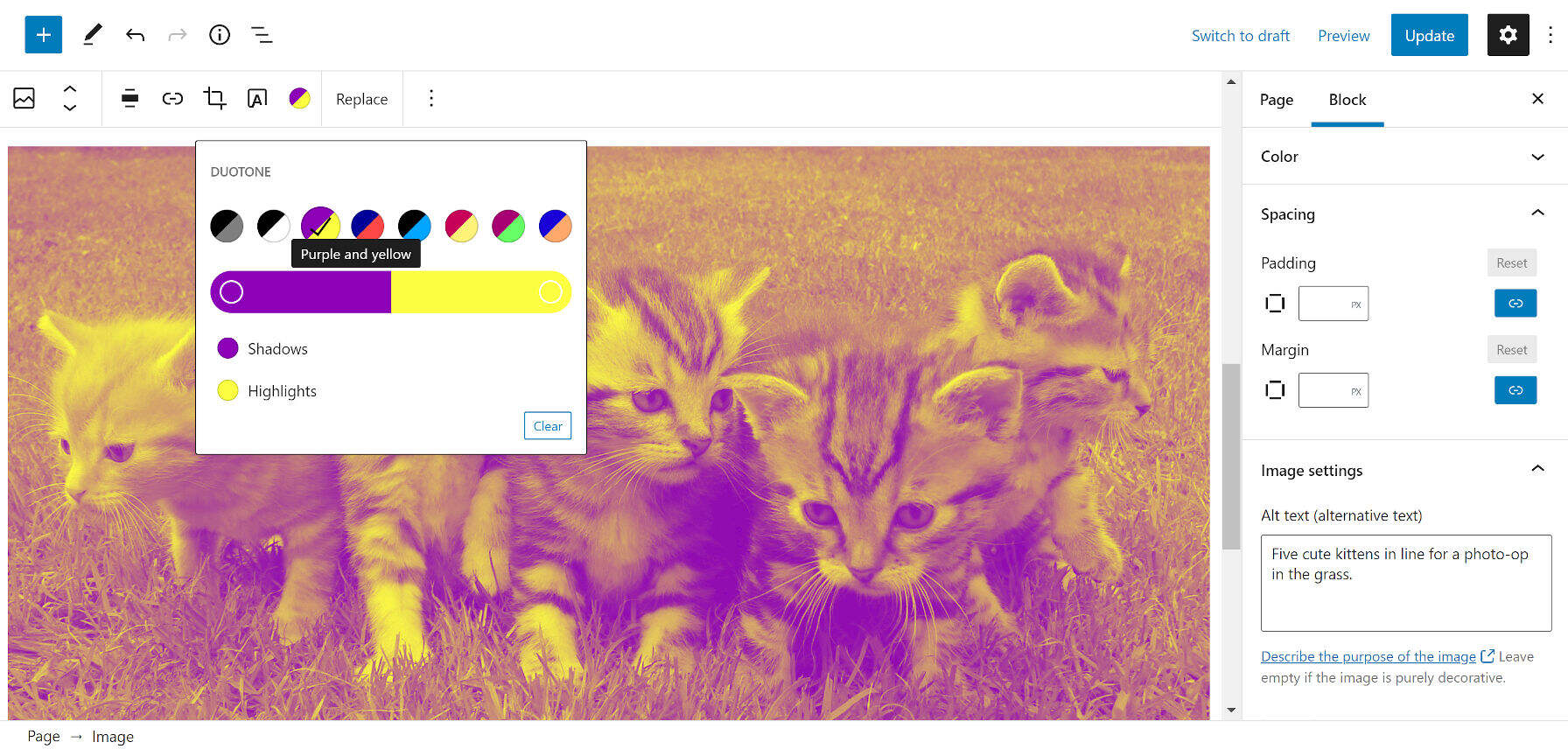Choose the purple and yellow duotone preset

320,226
